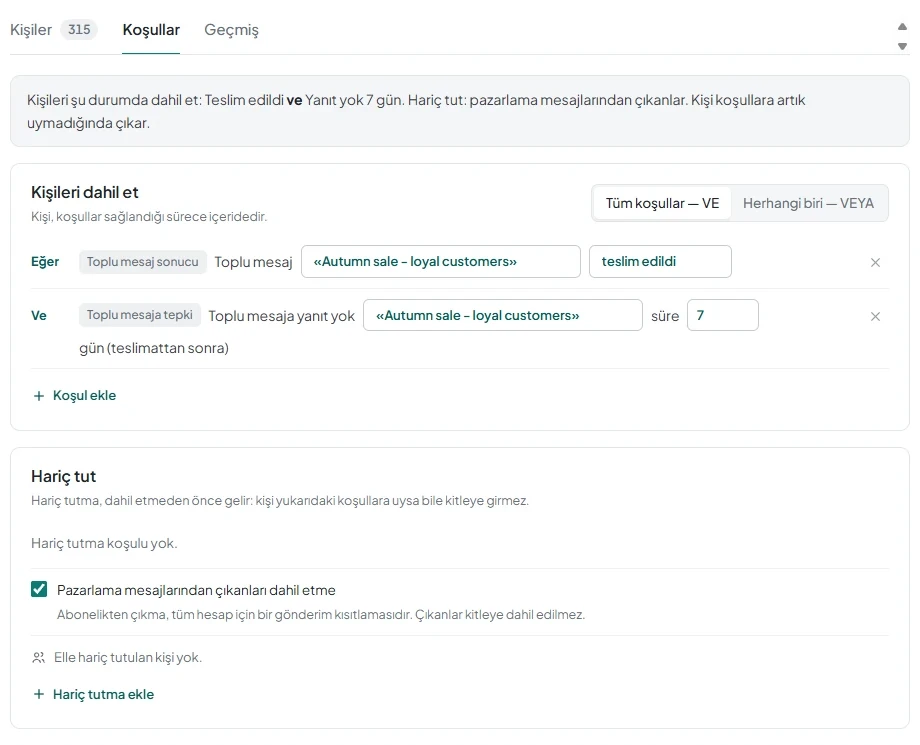Click 'Hariç tutma ekle' to add exclusion
The width and height of the screenshot is (920, 745).
(x=93, y=695)
